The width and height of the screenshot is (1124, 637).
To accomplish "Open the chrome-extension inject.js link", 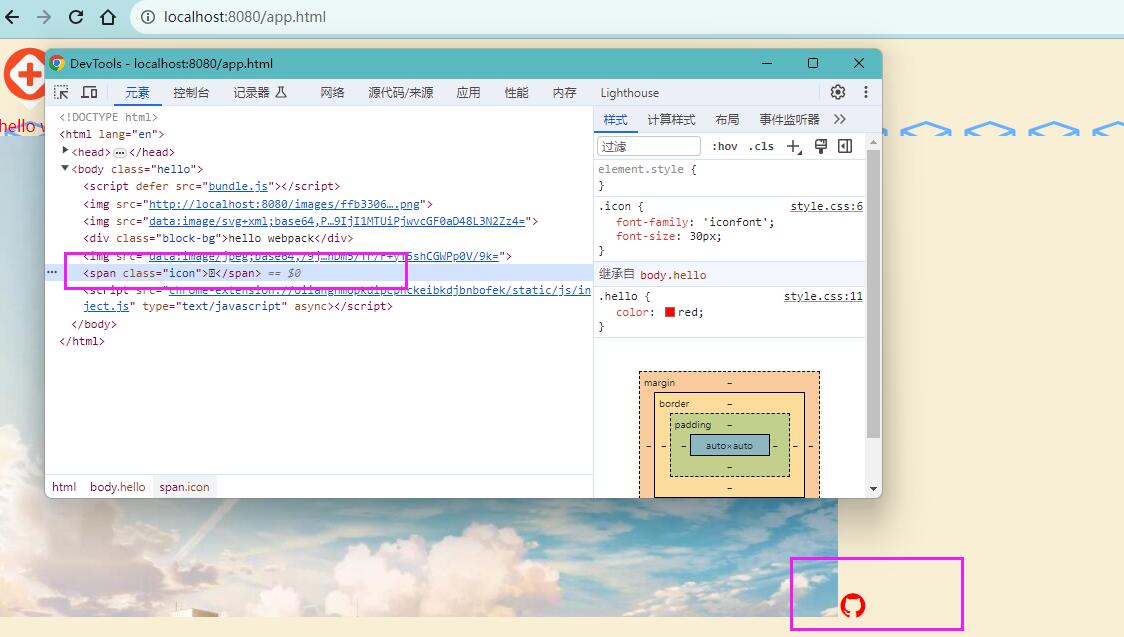I will (380, 290).
